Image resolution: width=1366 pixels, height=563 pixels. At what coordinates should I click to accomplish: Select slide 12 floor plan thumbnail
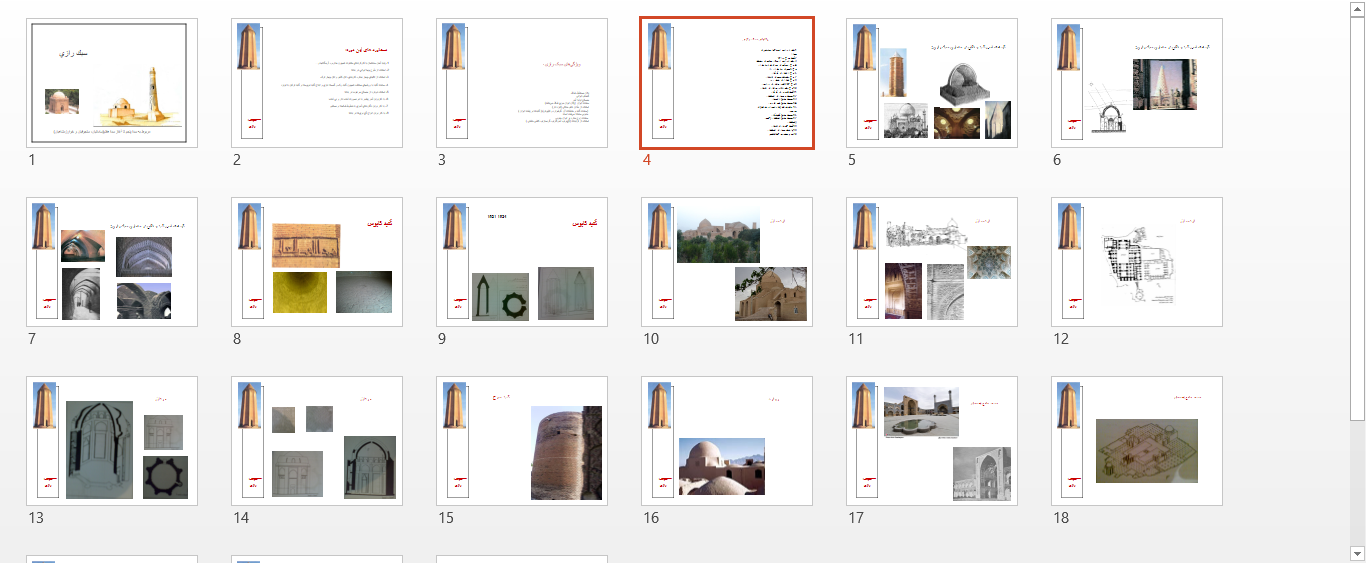click(1137, 262)
